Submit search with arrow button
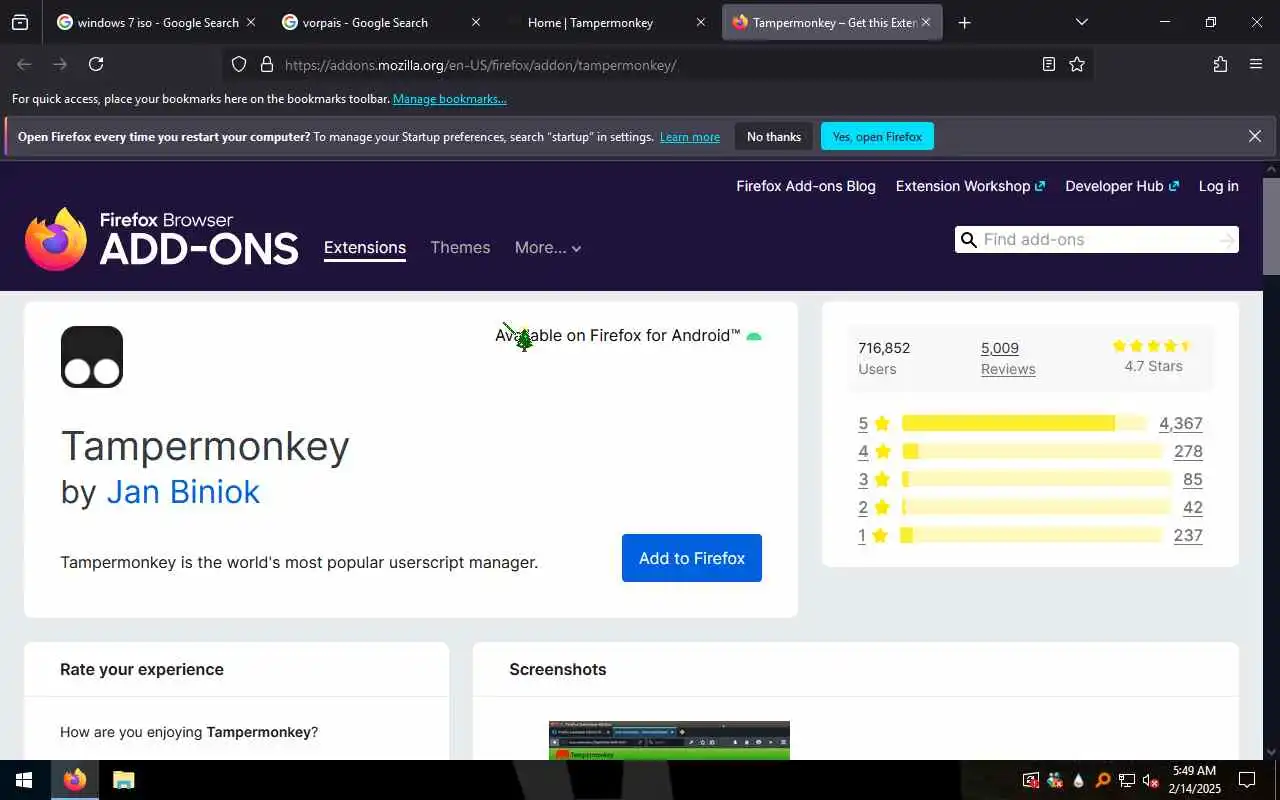The image size is (1280, 800). 1227,240
